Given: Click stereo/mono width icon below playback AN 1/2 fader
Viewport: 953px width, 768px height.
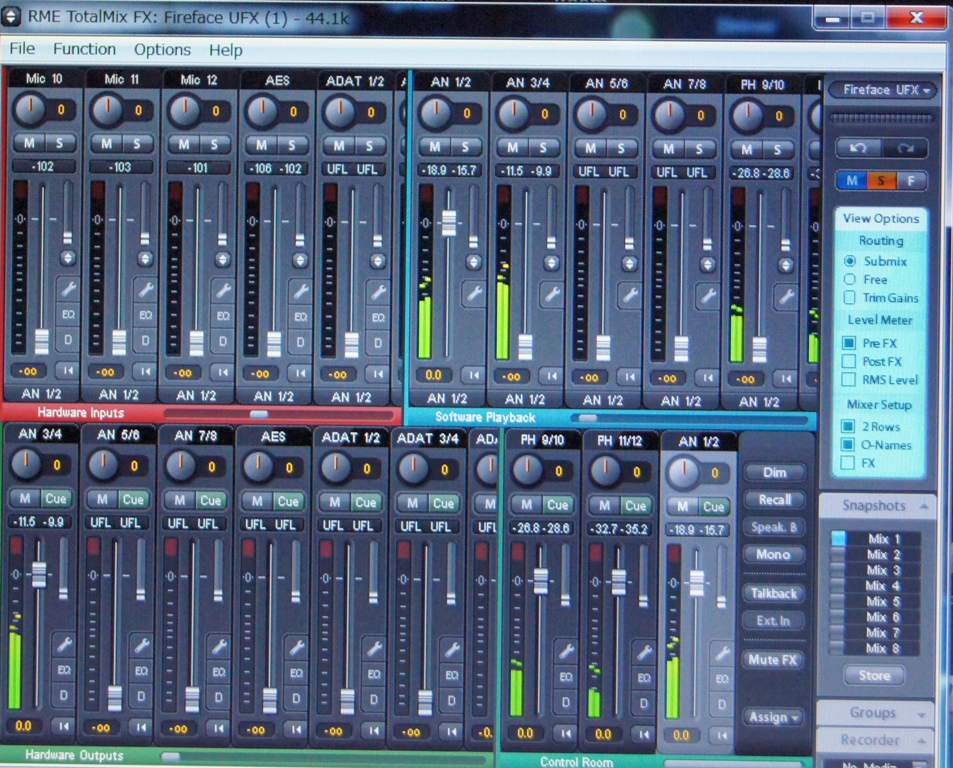Looking at the screenshot, I should (x=473, y=375).
